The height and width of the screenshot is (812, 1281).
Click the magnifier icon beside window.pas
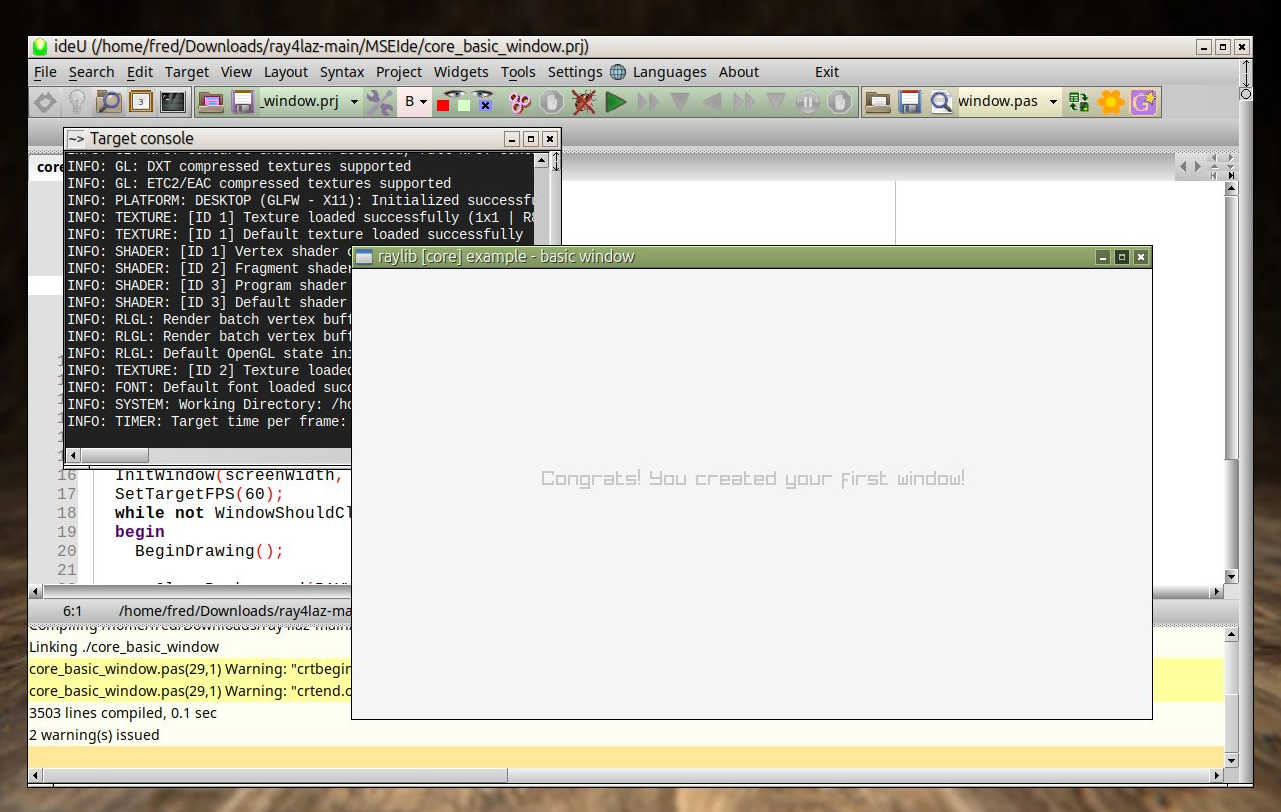pos(941,102)
